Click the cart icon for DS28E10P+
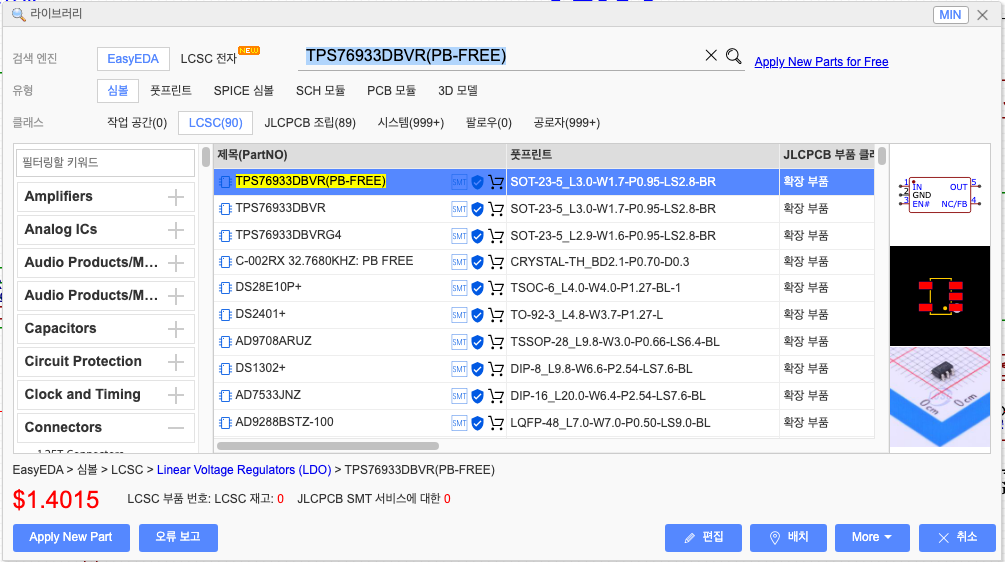The image size is (1005, 562). tap(495, 288)
